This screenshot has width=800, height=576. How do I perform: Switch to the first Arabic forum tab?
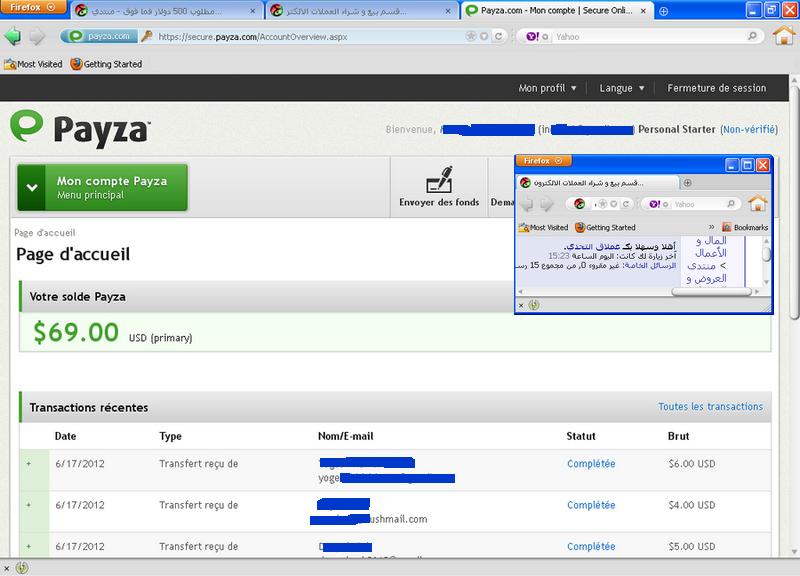coord(167,11)
